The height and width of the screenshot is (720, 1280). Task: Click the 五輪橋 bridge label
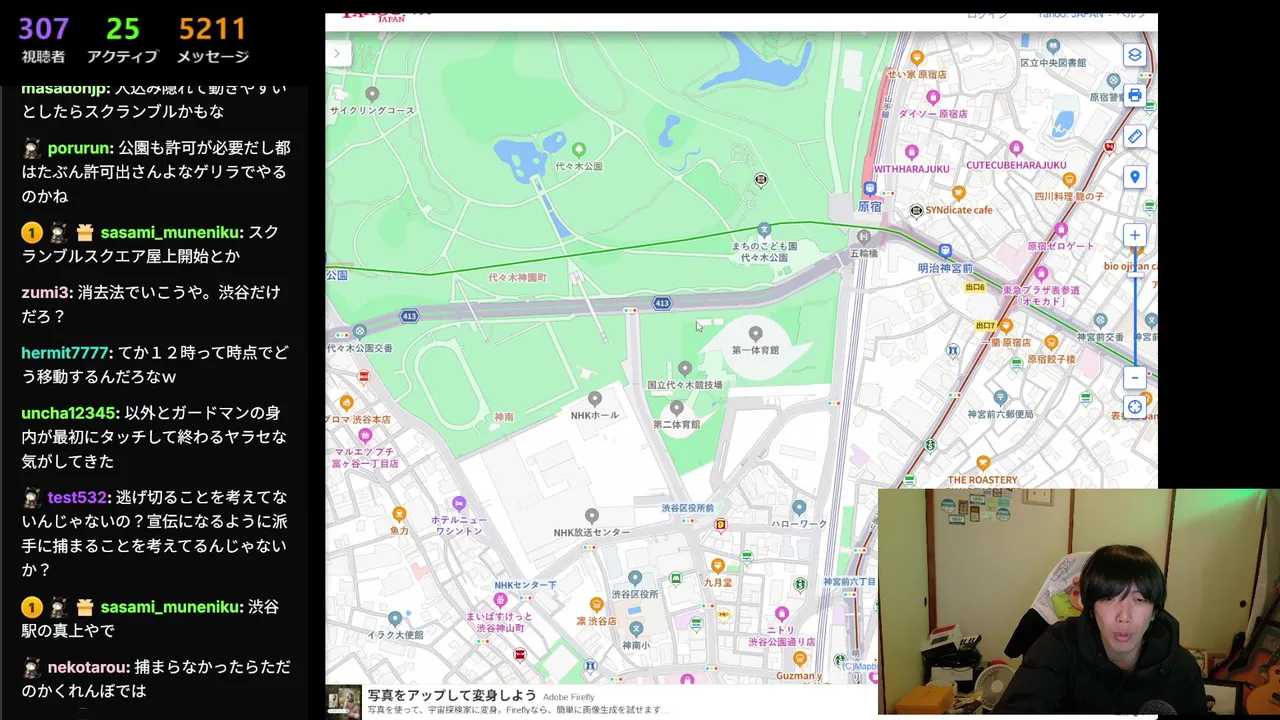click(x=863, y=253)
